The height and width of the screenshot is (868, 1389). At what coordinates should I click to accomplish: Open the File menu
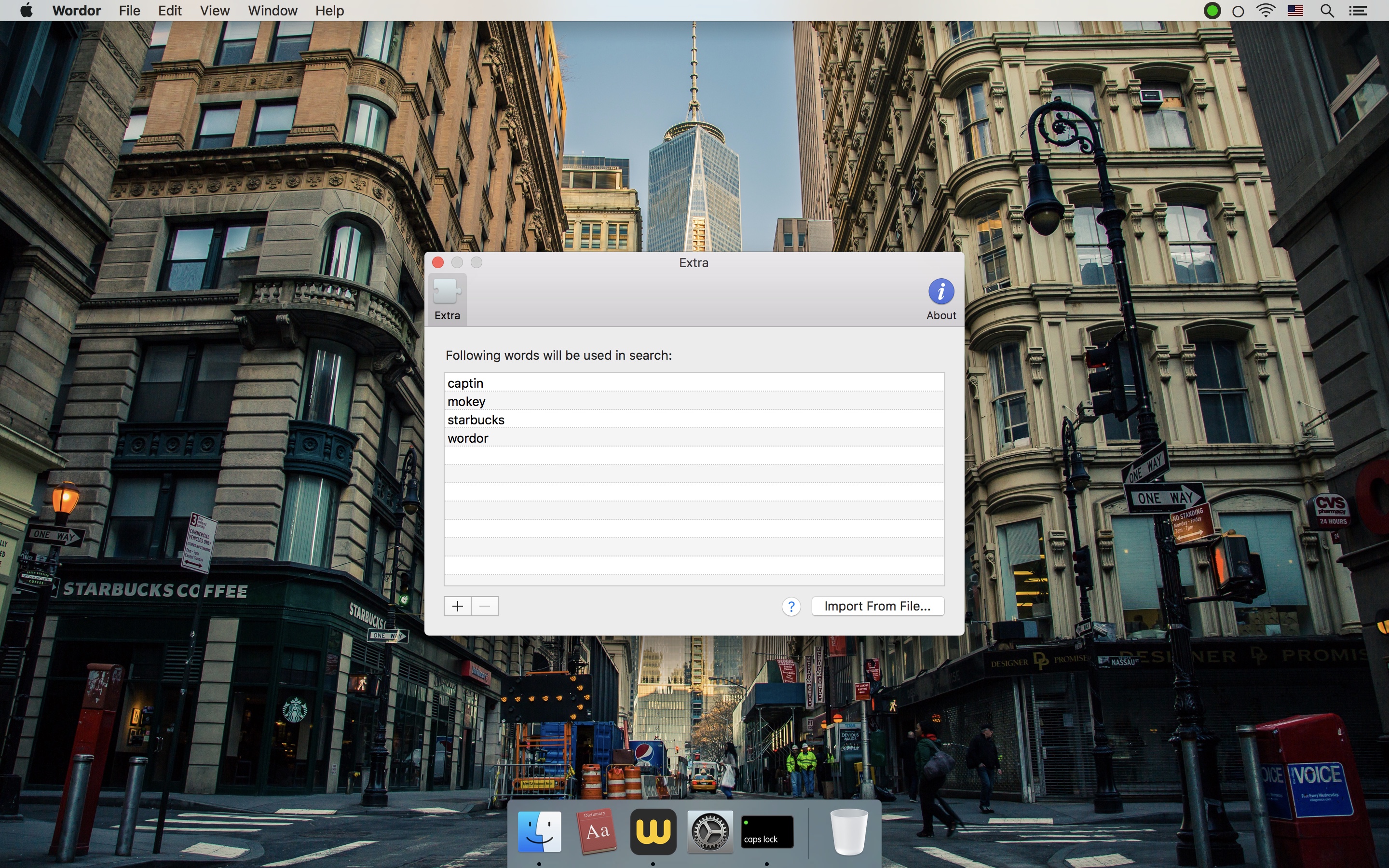tap(129, 10)
